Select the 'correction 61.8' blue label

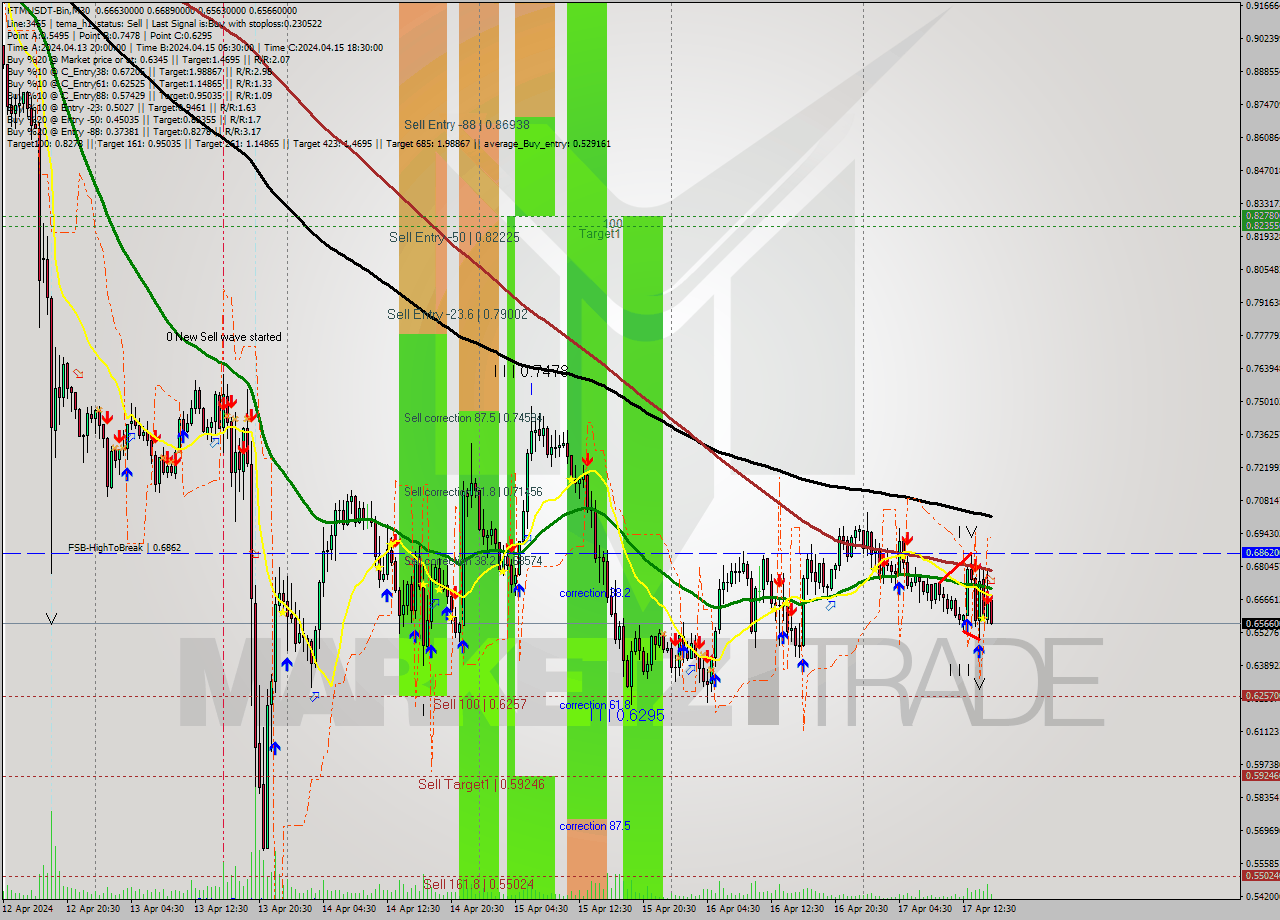[x=595, y=705]
